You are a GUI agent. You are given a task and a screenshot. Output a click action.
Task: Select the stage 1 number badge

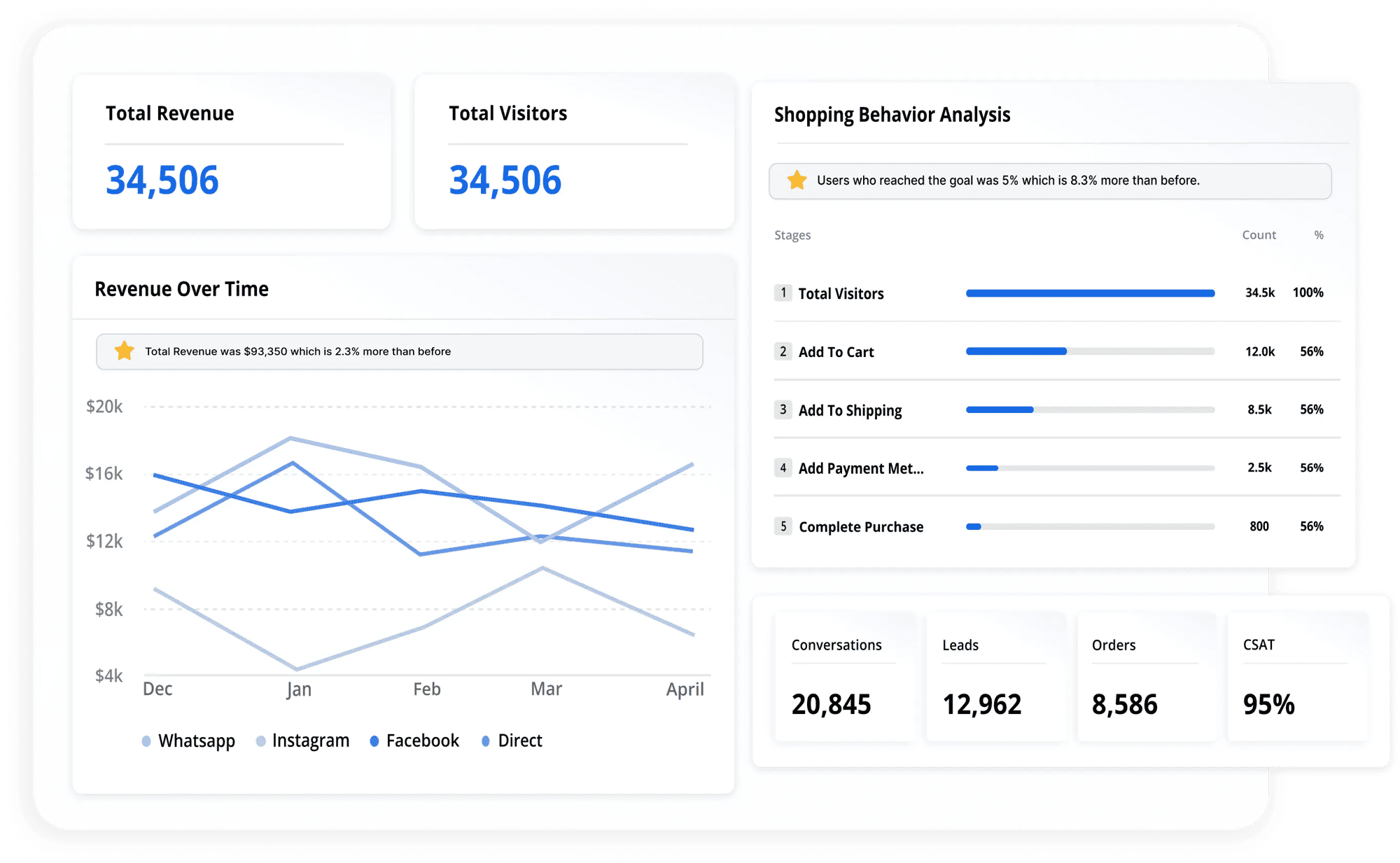pos(782,293)
